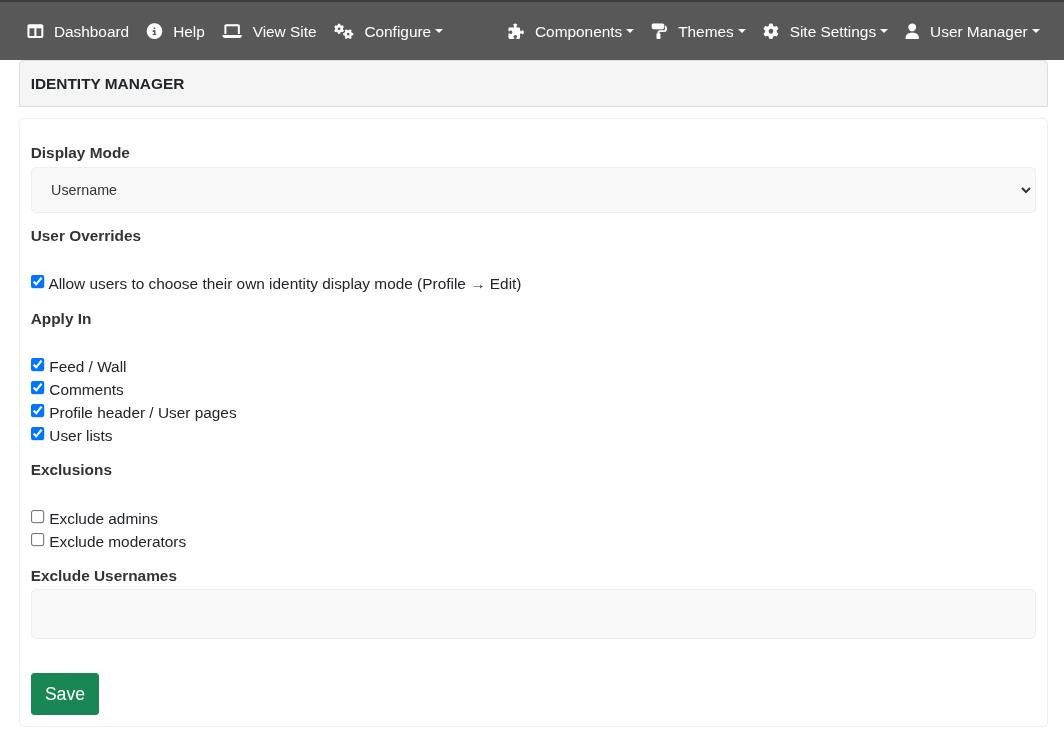Viewport: 1064px width, 744px height.
Task: Click the Themes paint icon
Action: pos(659,31)
